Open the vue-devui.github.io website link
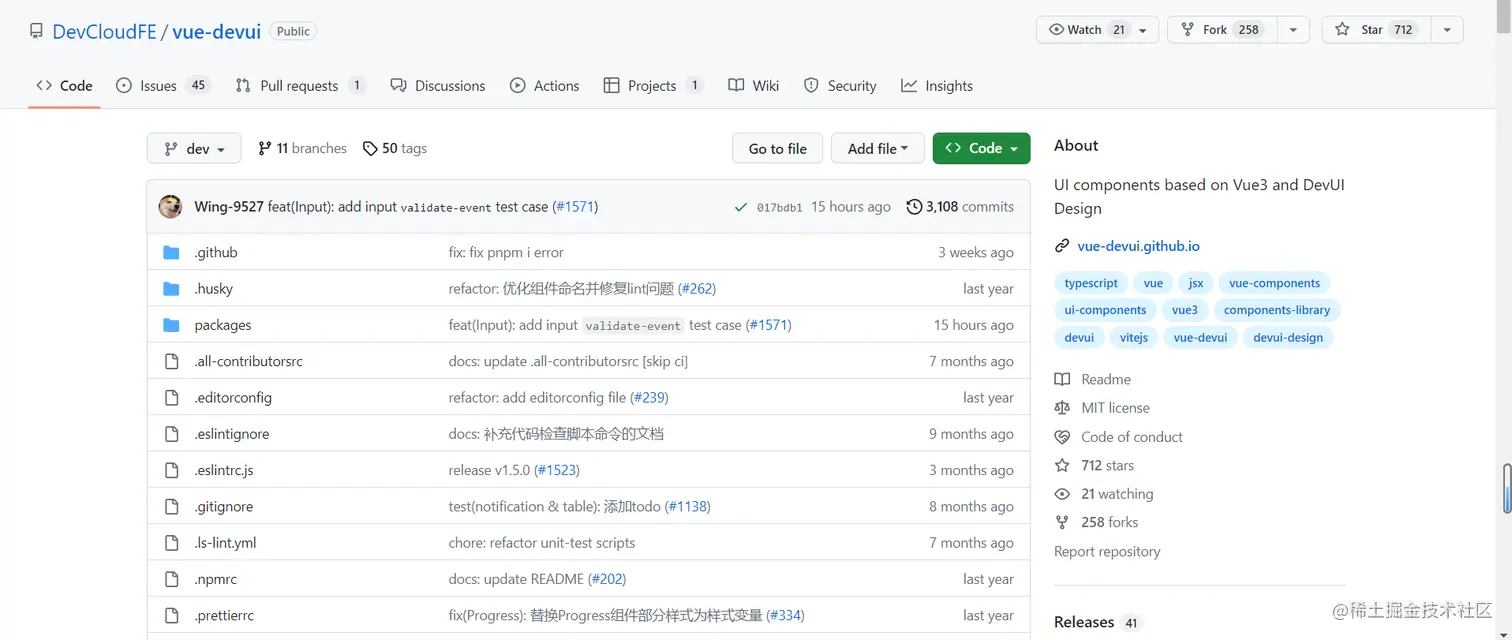 (1138, 246)
